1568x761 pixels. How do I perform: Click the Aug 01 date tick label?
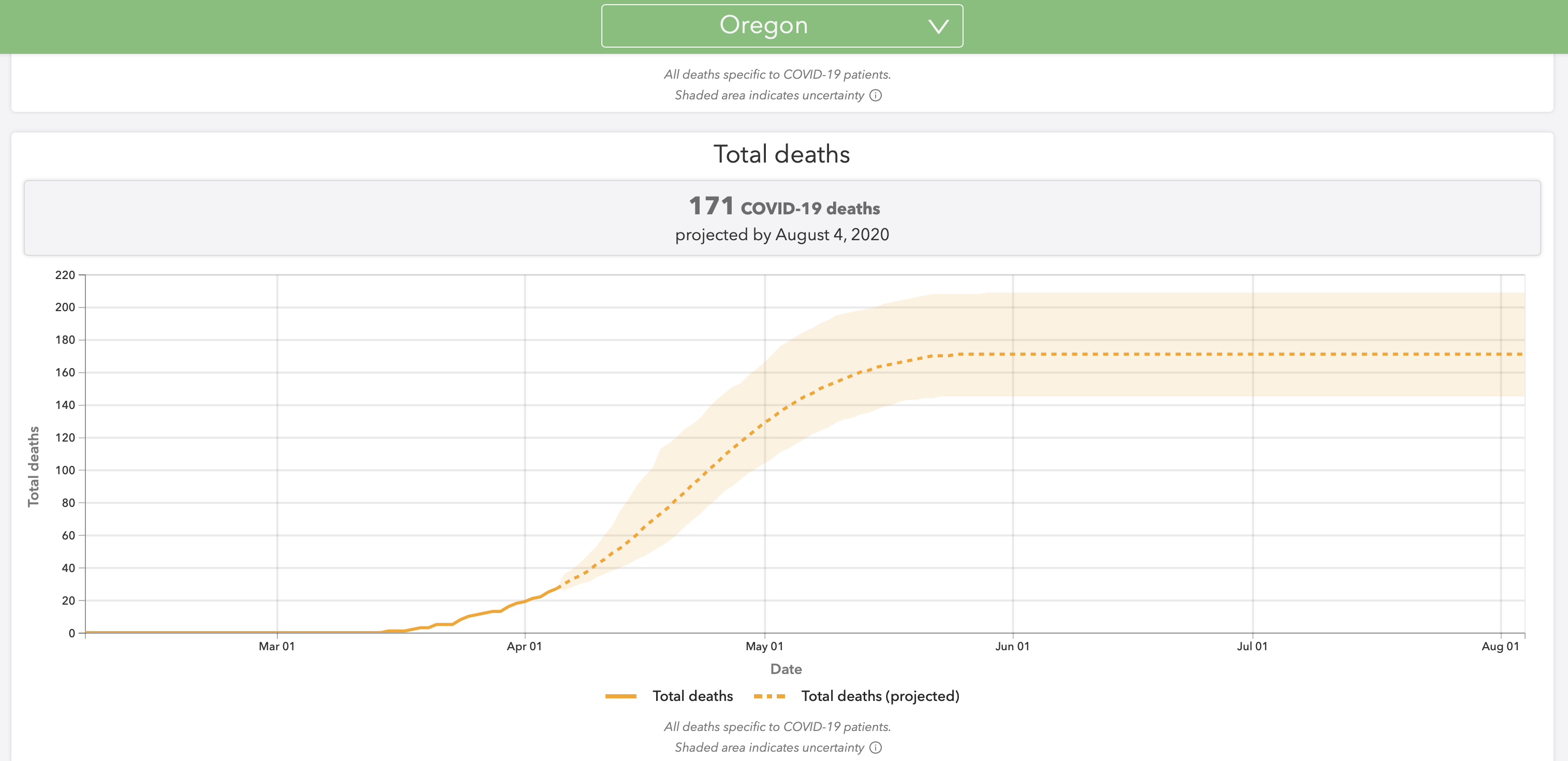[1500, 646]
